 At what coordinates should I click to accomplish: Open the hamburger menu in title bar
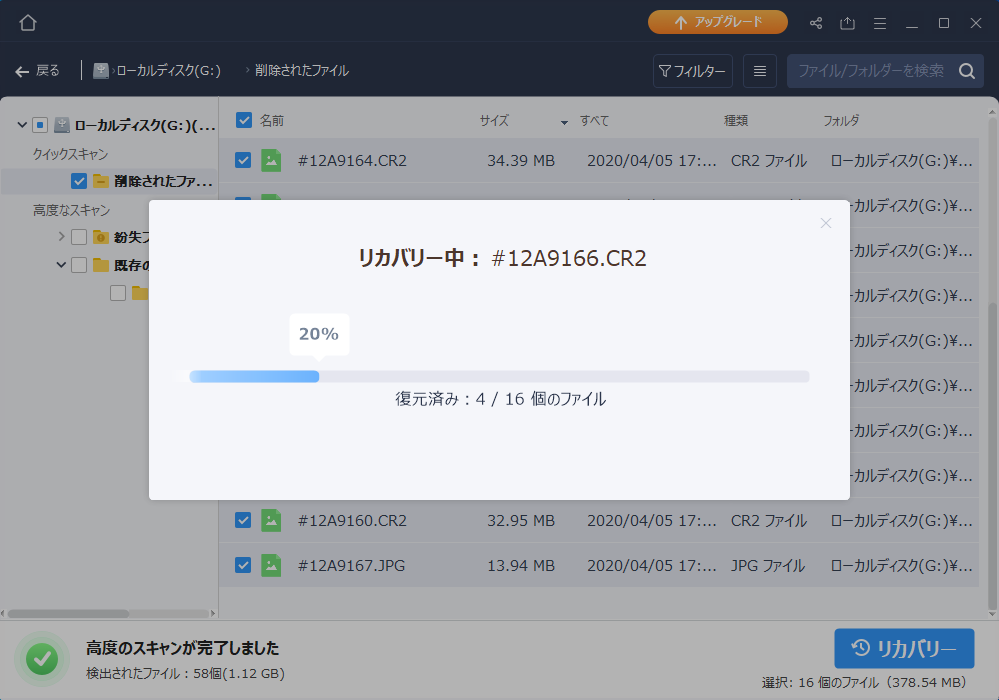(880, 23)
